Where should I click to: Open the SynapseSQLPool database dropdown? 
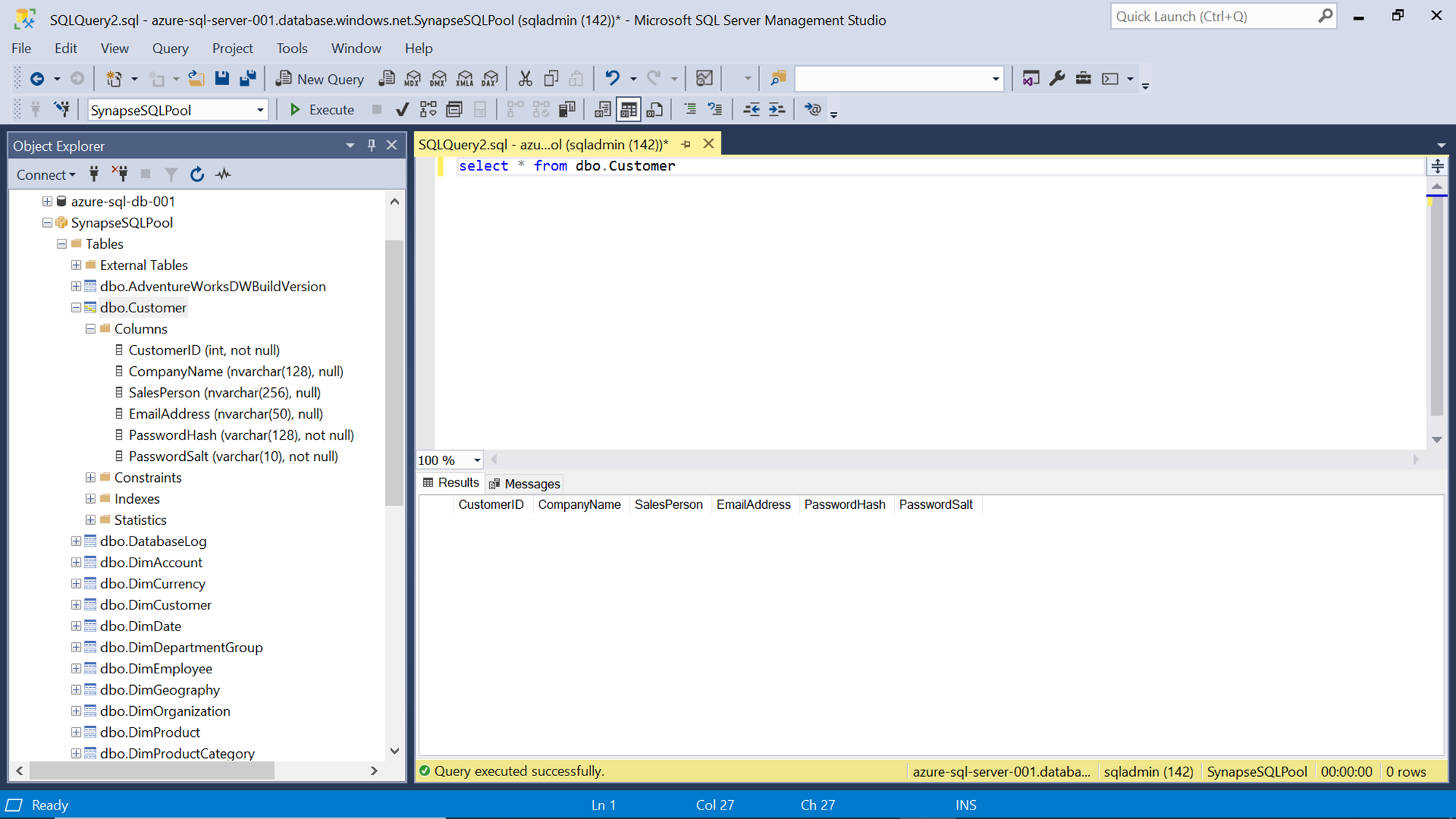(x=260, y=111)
